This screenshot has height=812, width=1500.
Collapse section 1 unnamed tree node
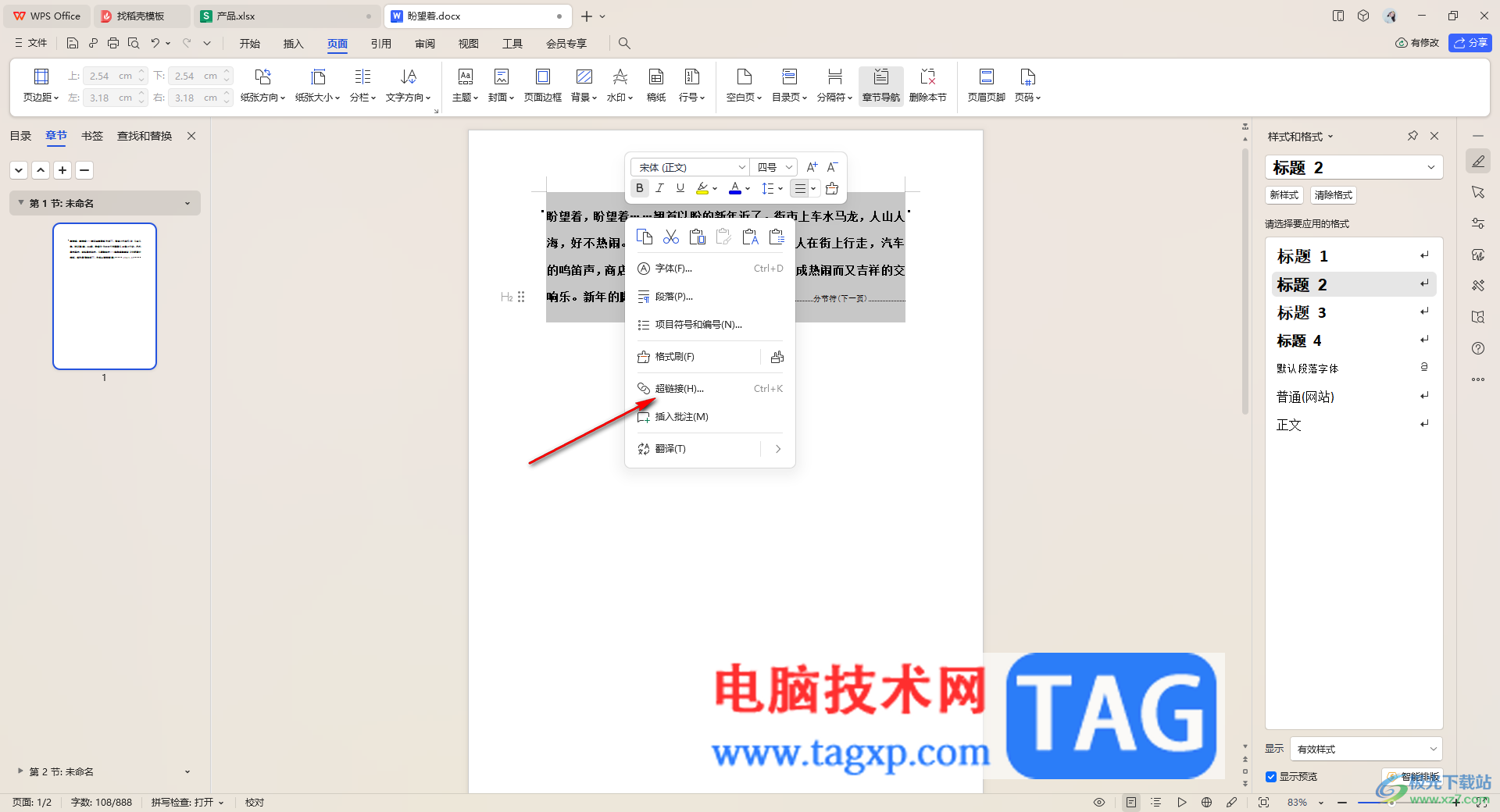(21, 203)
